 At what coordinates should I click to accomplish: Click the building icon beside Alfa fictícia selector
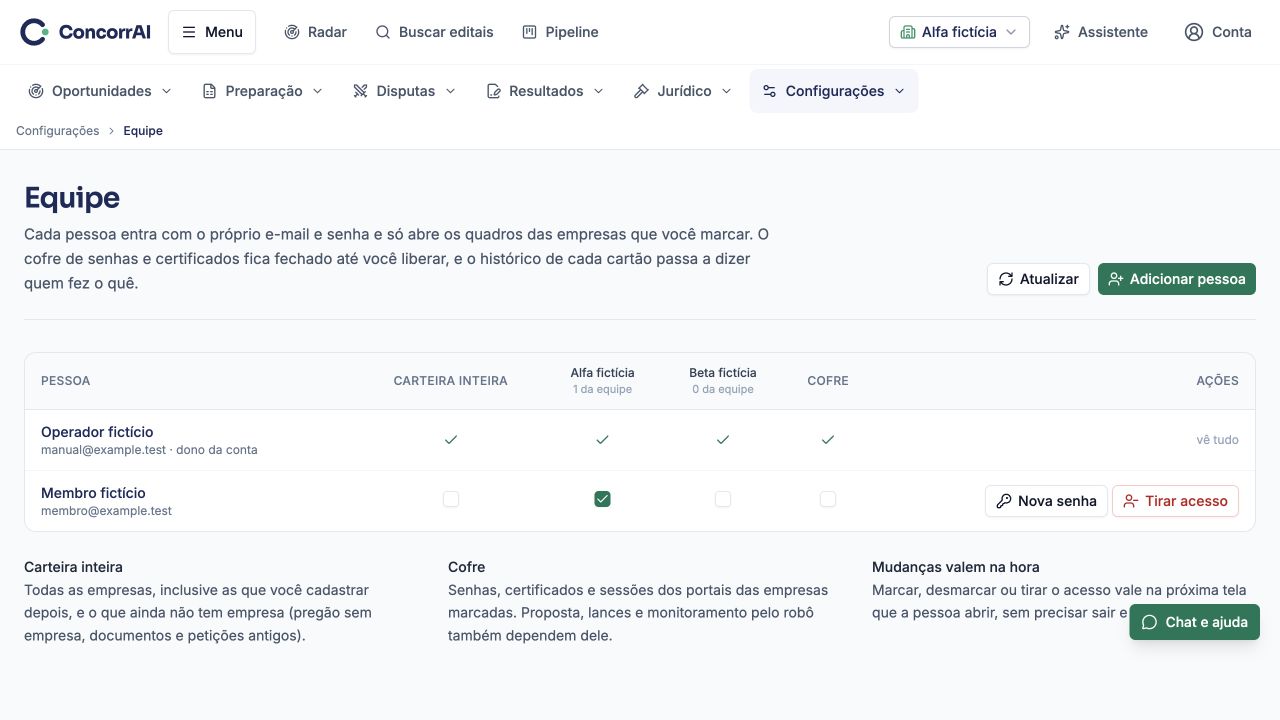tap(908, 32)
